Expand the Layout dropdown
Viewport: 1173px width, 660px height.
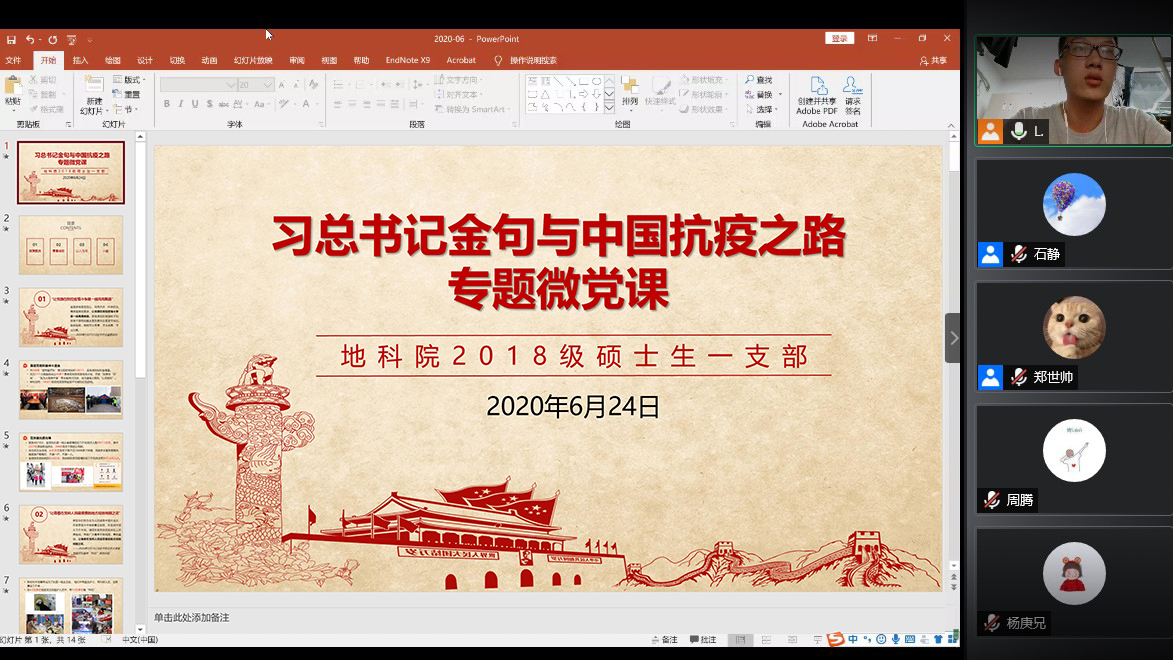coord(128,80)
